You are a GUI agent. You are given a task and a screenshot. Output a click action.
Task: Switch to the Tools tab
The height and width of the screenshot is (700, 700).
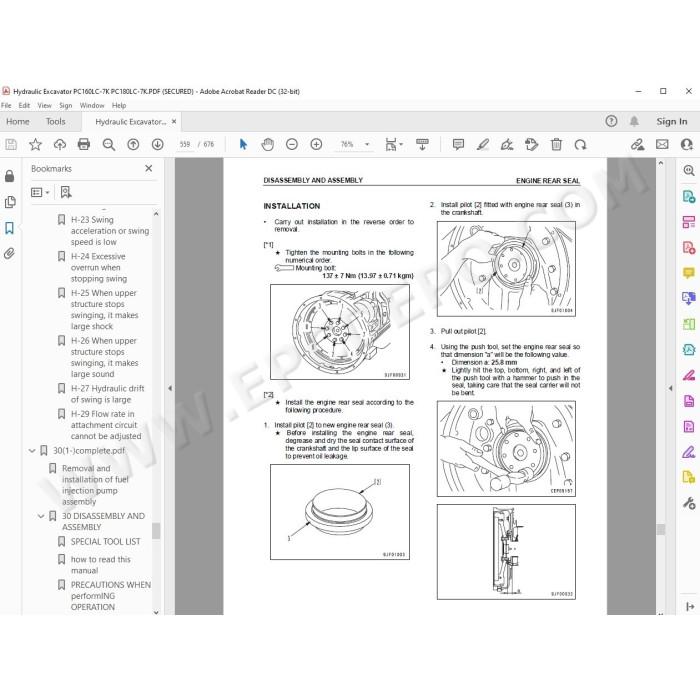tap(55, 121)
